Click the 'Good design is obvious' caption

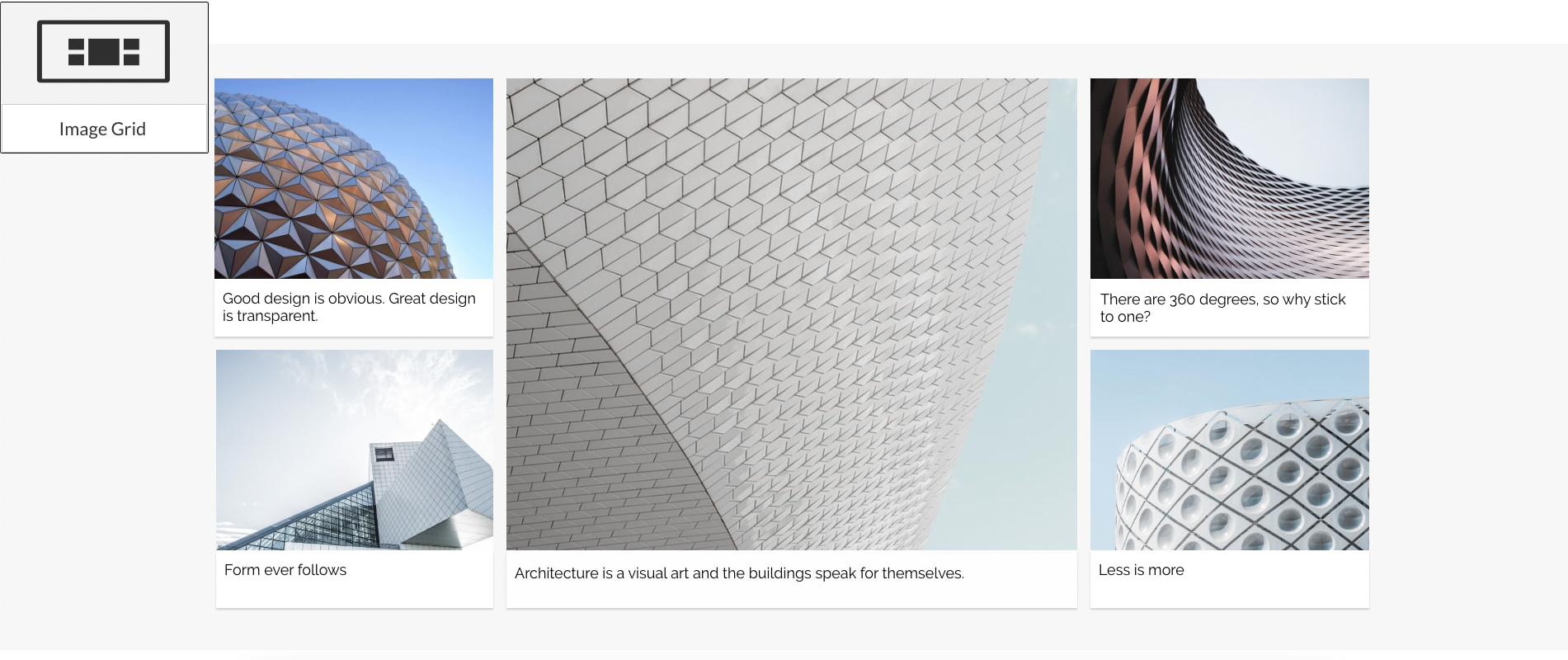[349, 307]
